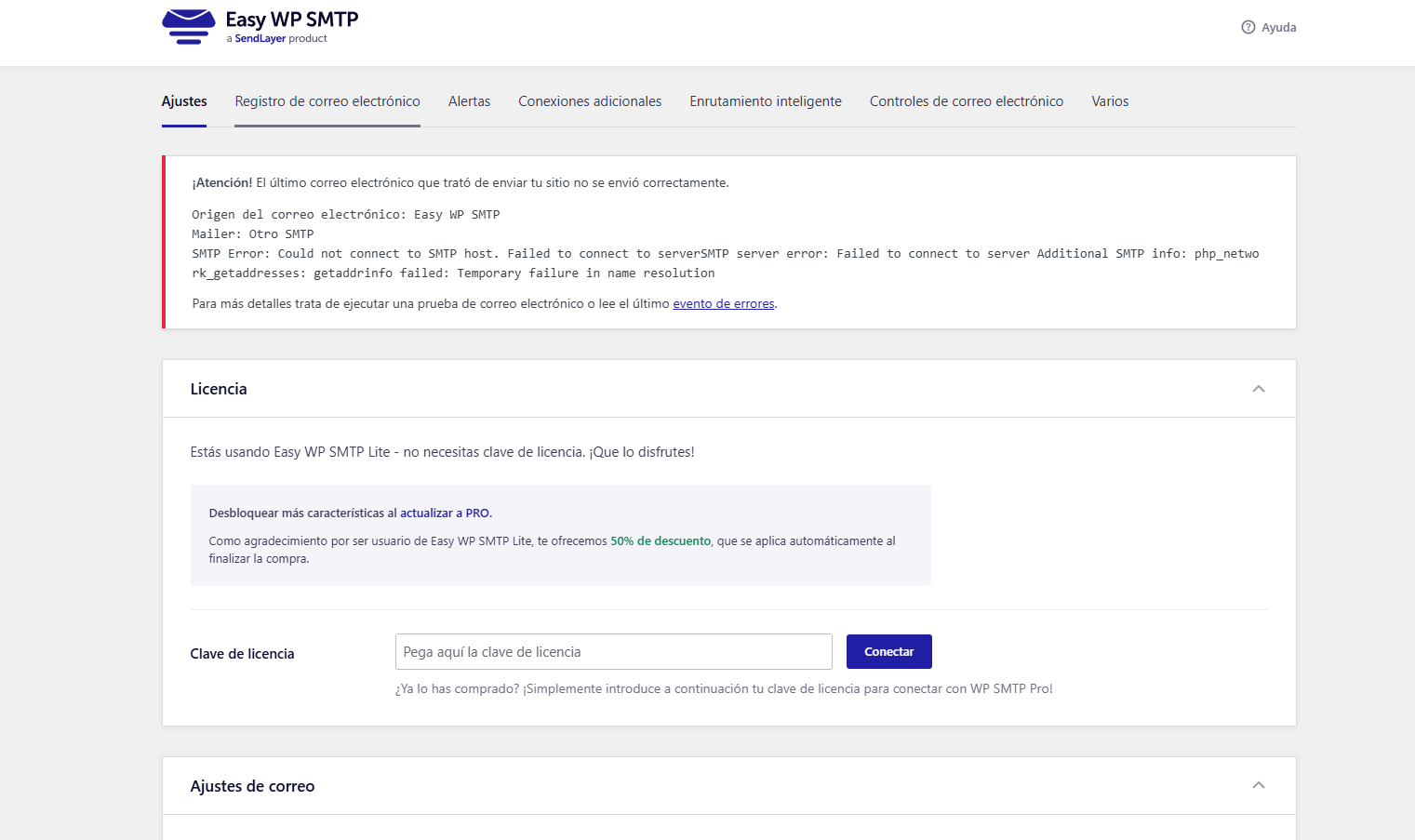Image resolution: width=1415 pixels, height=840 pixels.
Task: Click the 'Estás usando Easy WP SMTP Lite' text
Action: (x=442, y=452)
